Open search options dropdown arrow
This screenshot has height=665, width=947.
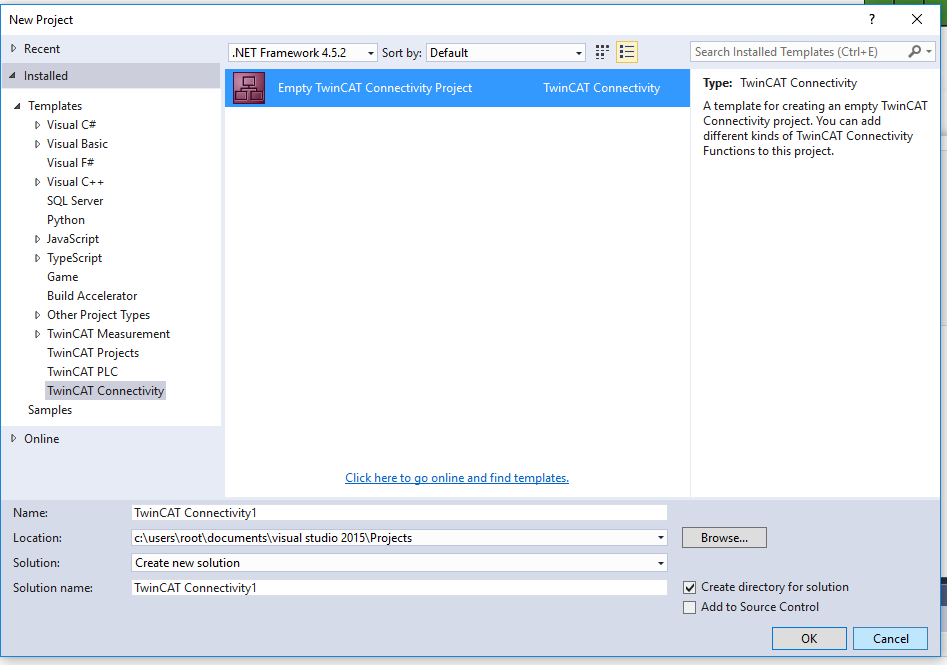click(929, 52)
